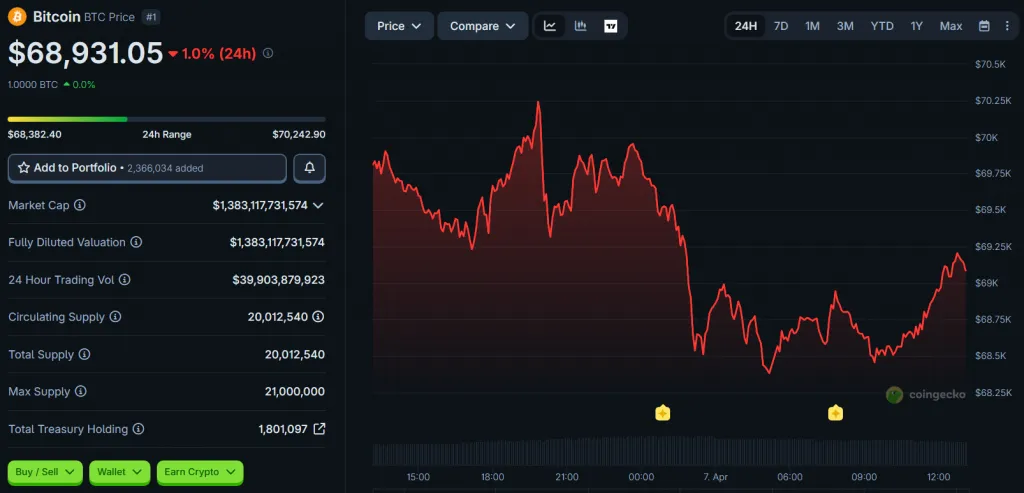Click the Add to Portfolio button
Viewport: 1024px width, 493px height.
(147, 168)
